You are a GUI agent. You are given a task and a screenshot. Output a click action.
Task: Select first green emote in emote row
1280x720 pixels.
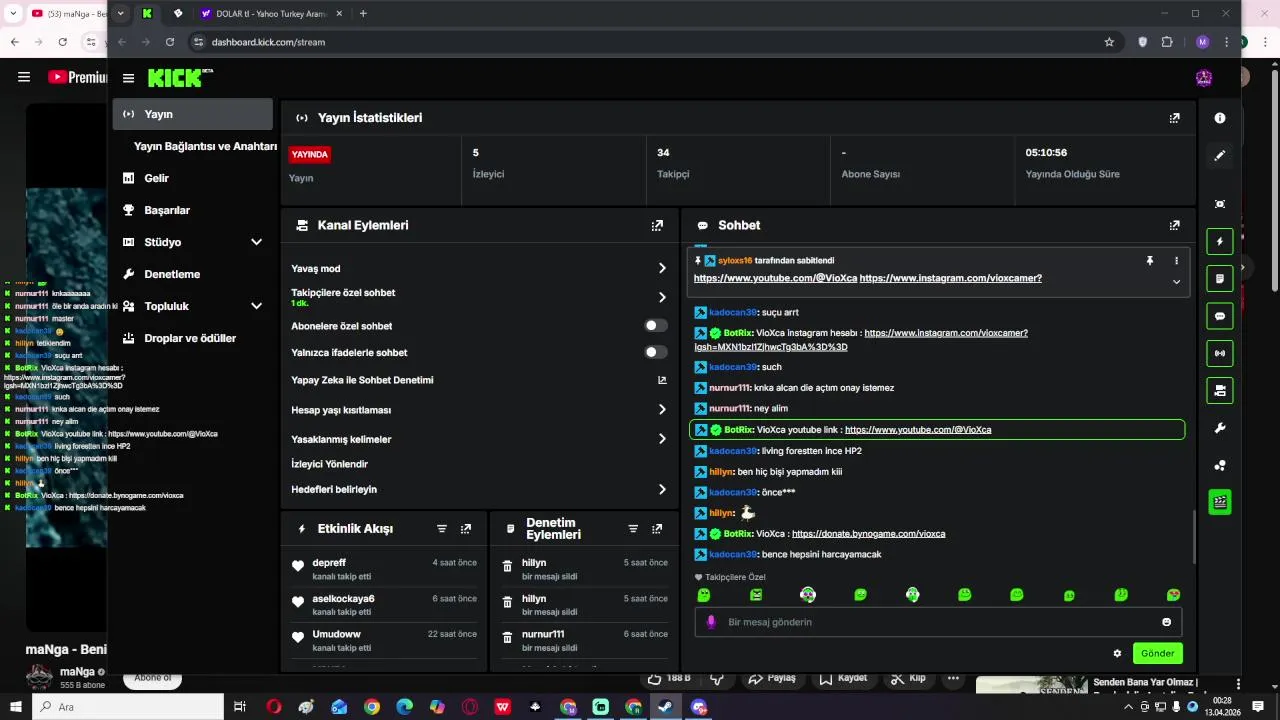tap(704, 595)
